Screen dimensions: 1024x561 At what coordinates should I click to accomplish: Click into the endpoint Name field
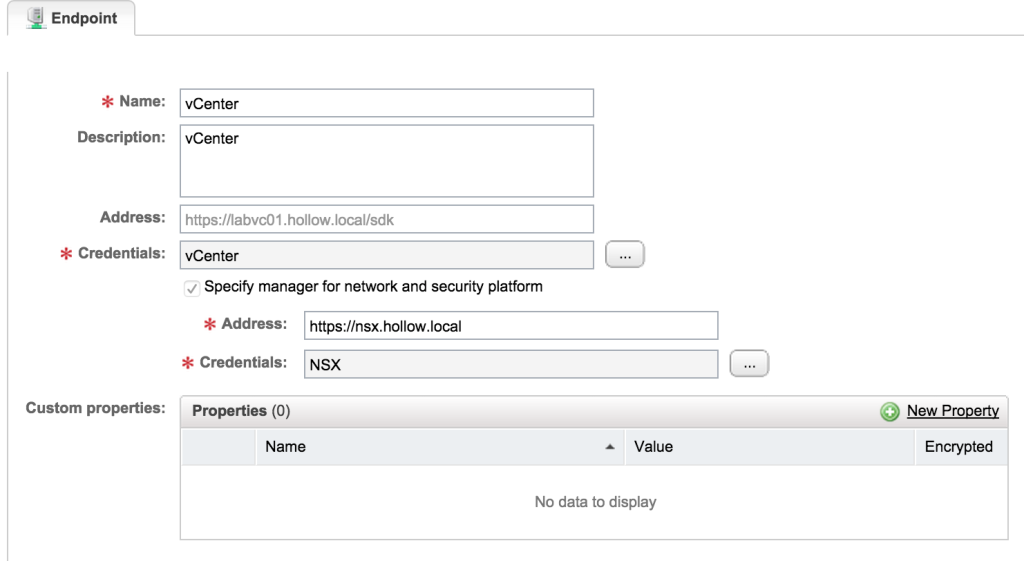tap(386, 103)
